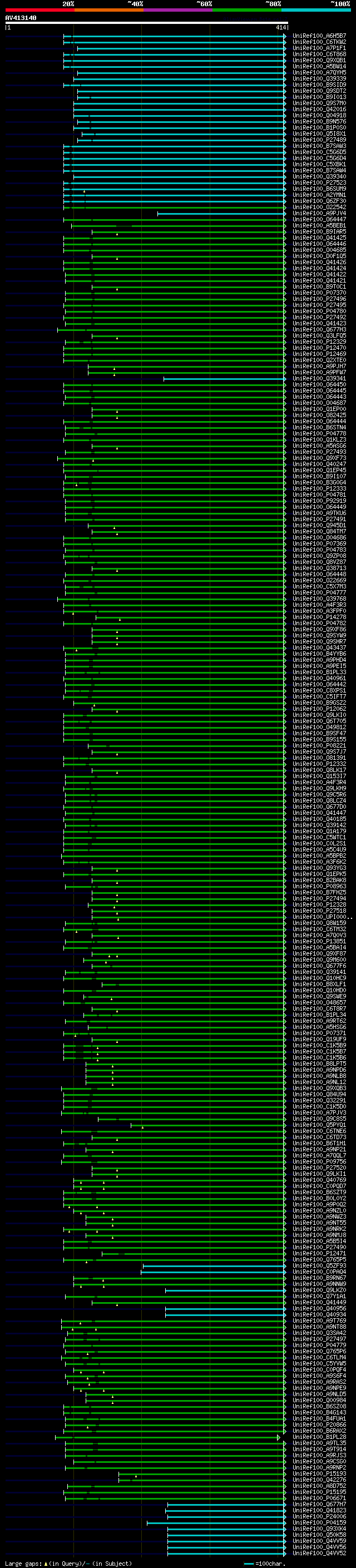Image resolution: width=356 pixels, height=1568 pixels.
Task: Select label UniRef100_Q39339
Action: tap(319, 78)
